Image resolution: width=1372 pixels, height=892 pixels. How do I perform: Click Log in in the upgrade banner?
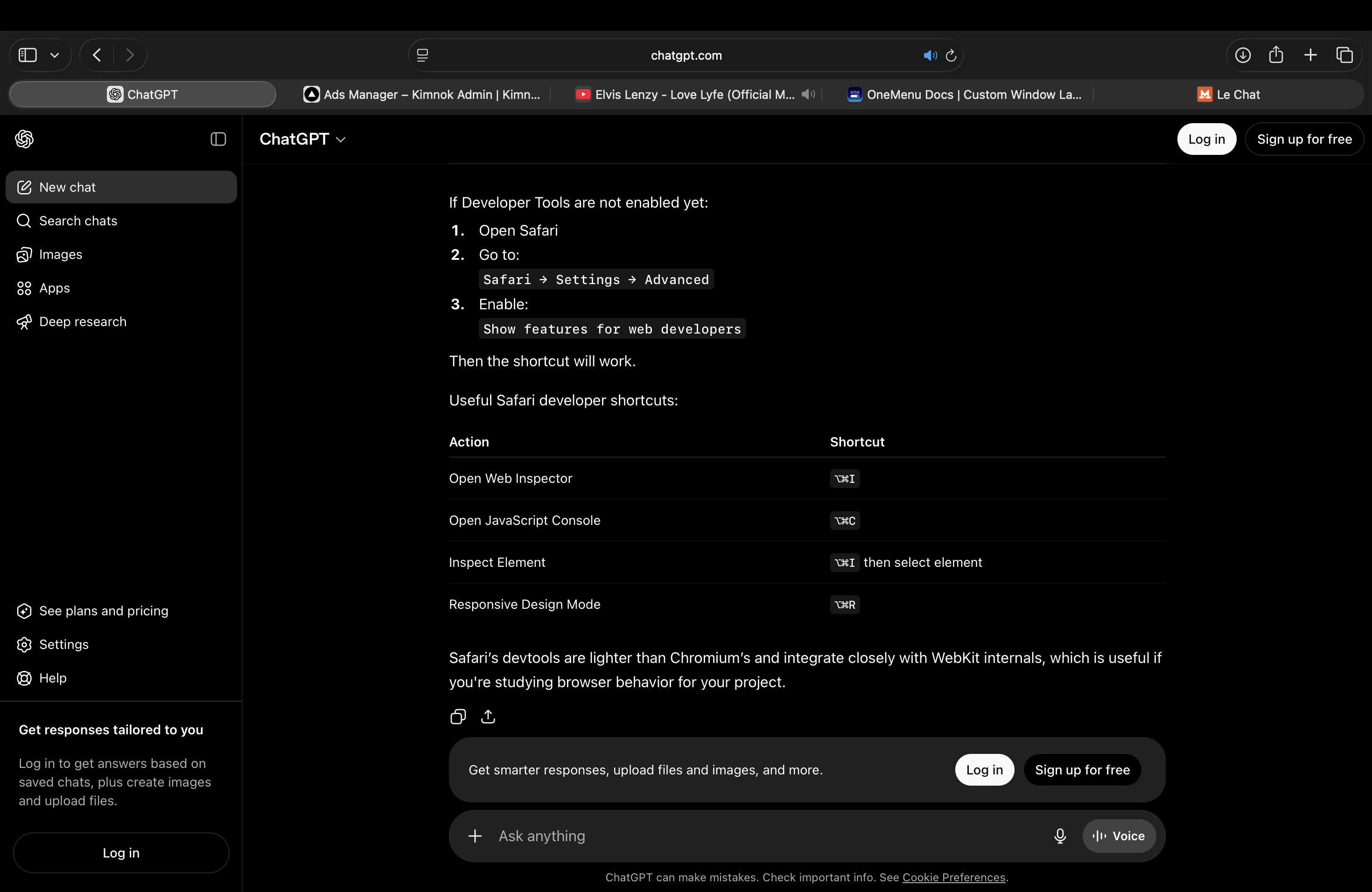[984, 770]
